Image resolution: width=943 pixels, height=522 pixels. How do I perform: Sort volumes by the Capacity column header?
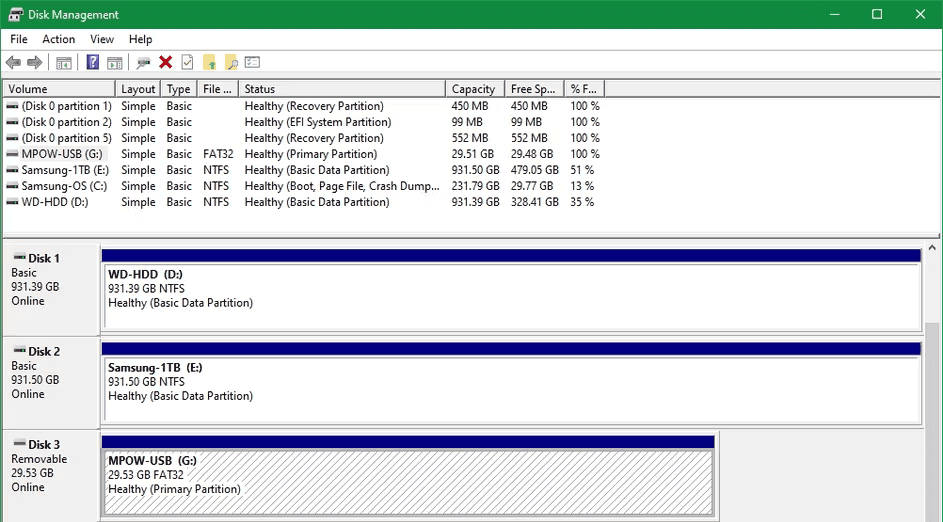(x=473, y=89)
